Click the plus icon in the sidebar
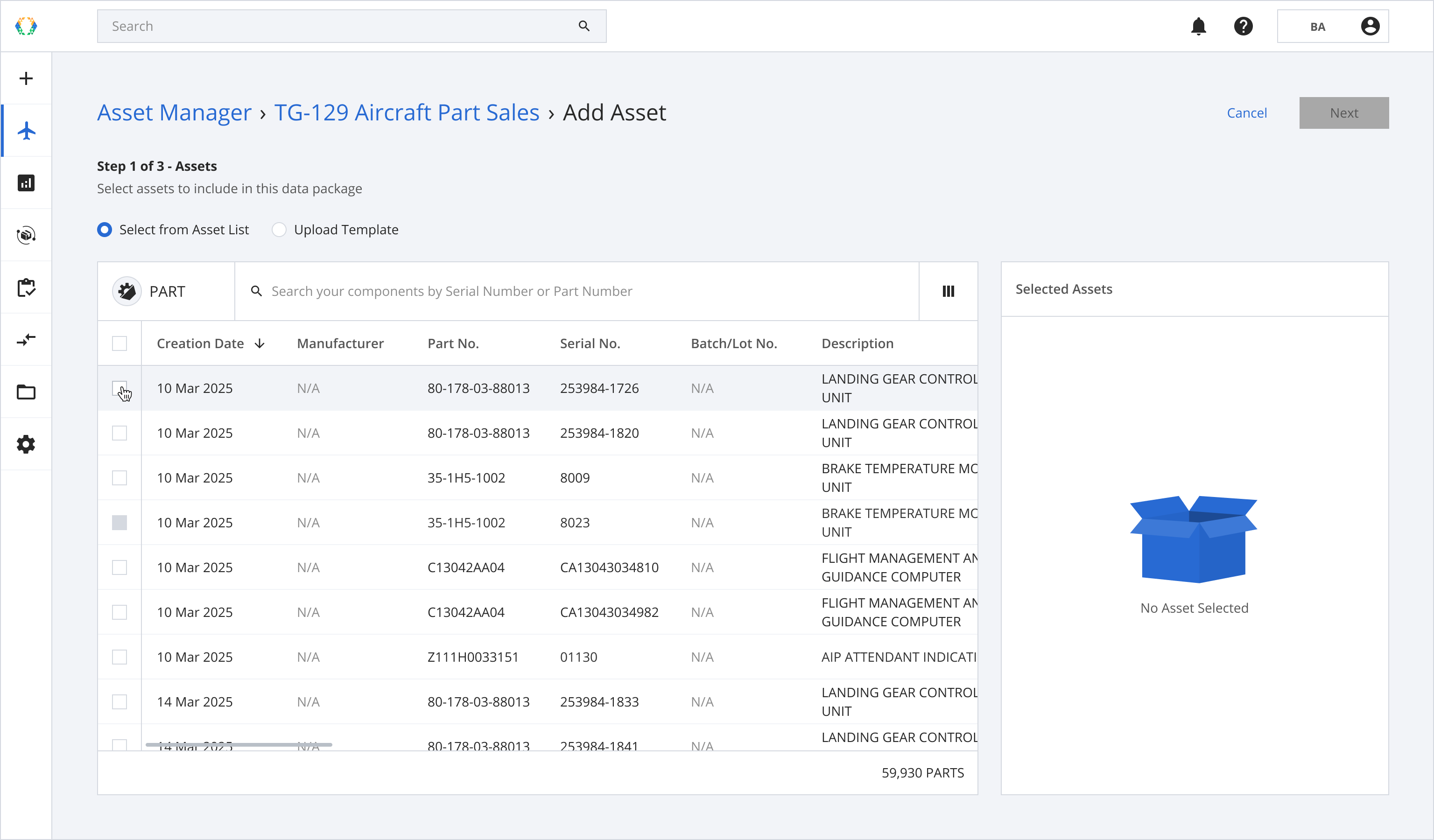 (x=26, y=78)
